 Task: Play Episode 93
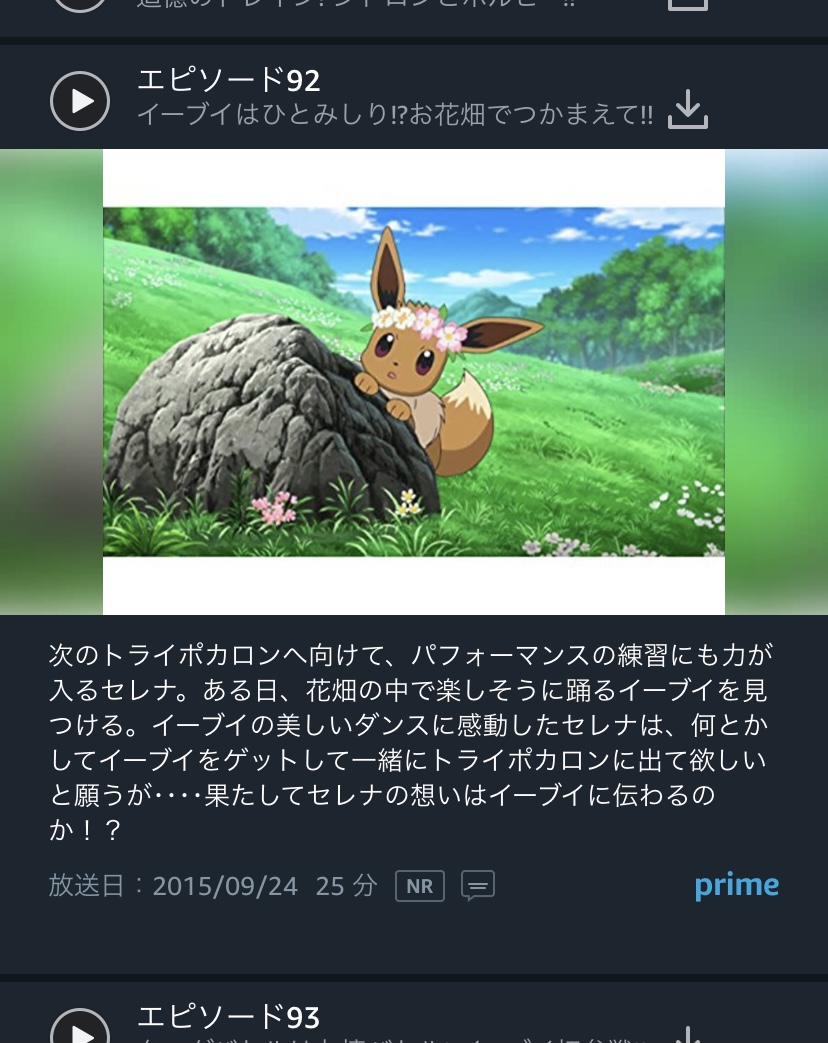coord(80,1028)
